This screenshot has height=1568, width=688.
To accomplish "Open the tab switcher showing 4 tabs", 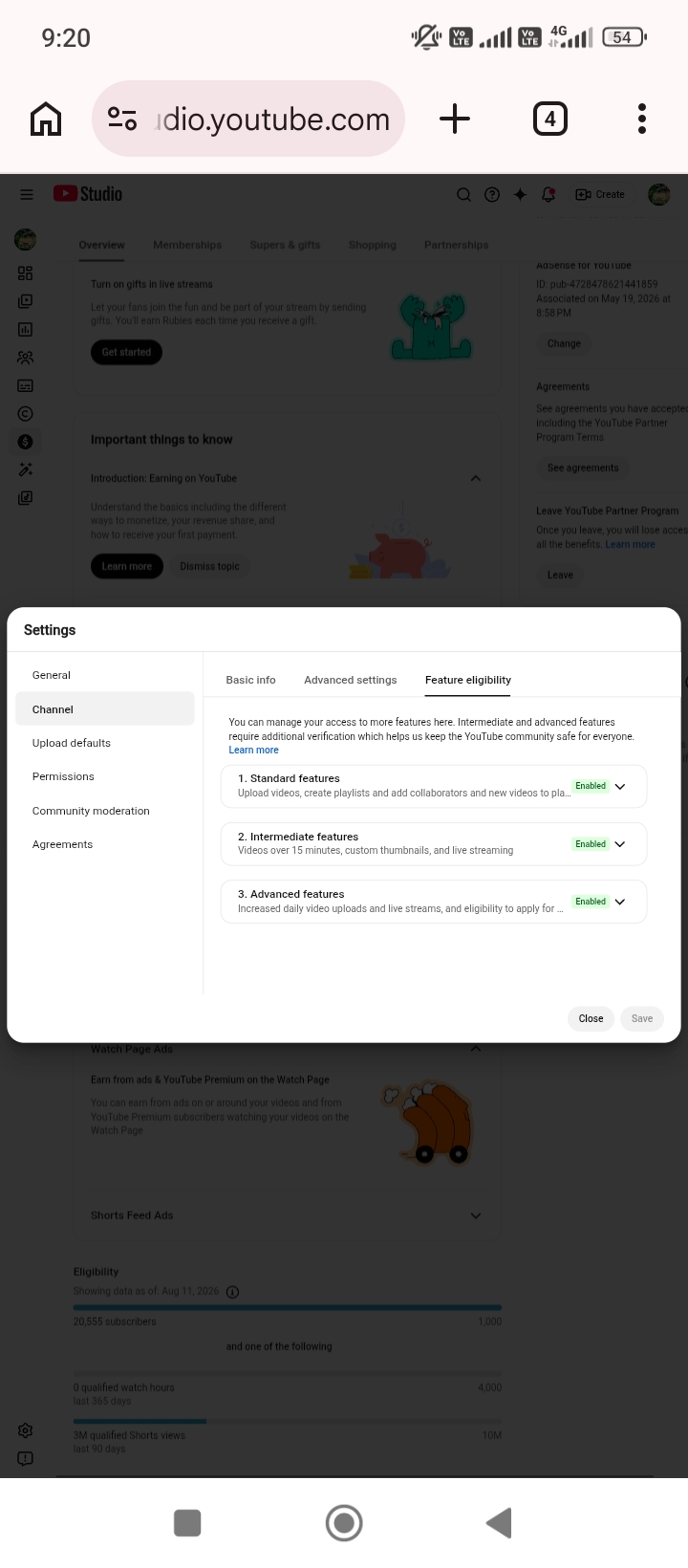I will point(549,120).
